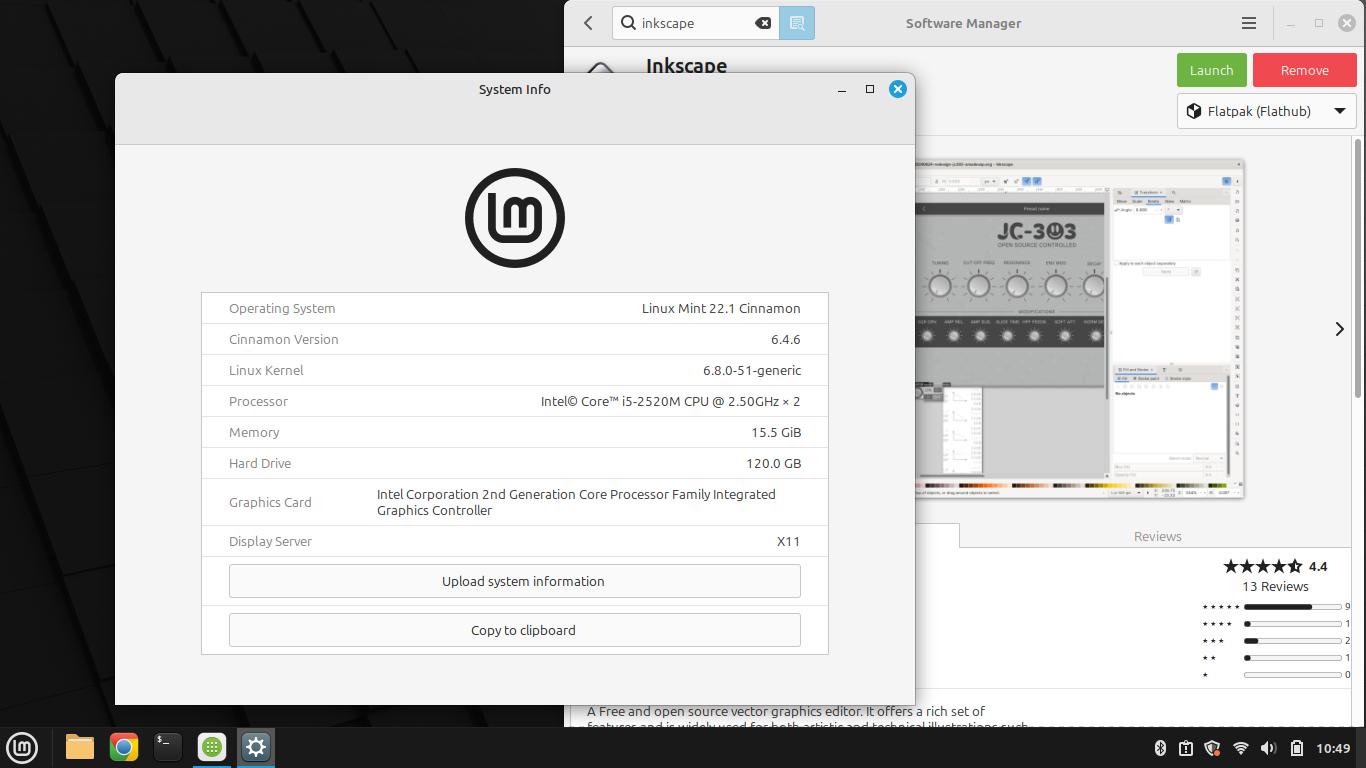Open the Wi-Fi network tray icon
This screenshot has width=1366, height=768.
click(x=1241, y=748)
